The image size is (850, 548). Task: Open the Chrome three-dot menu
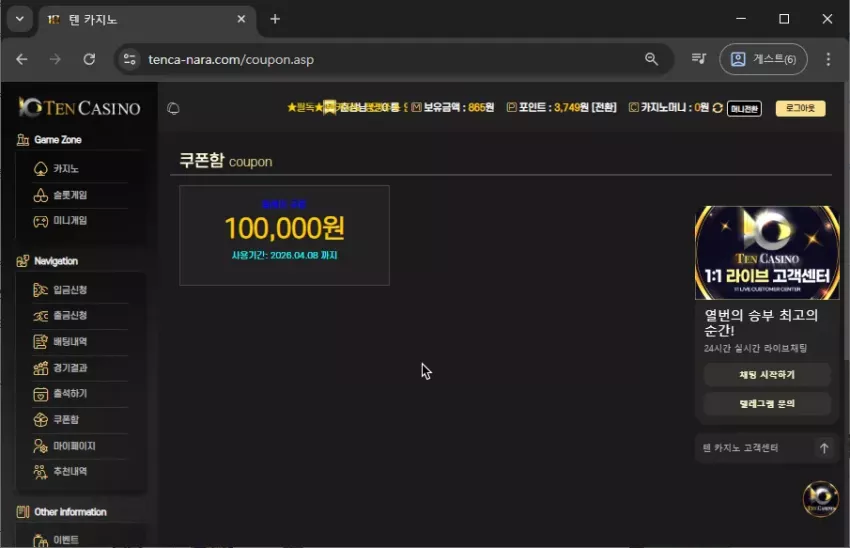pos(828,59)
